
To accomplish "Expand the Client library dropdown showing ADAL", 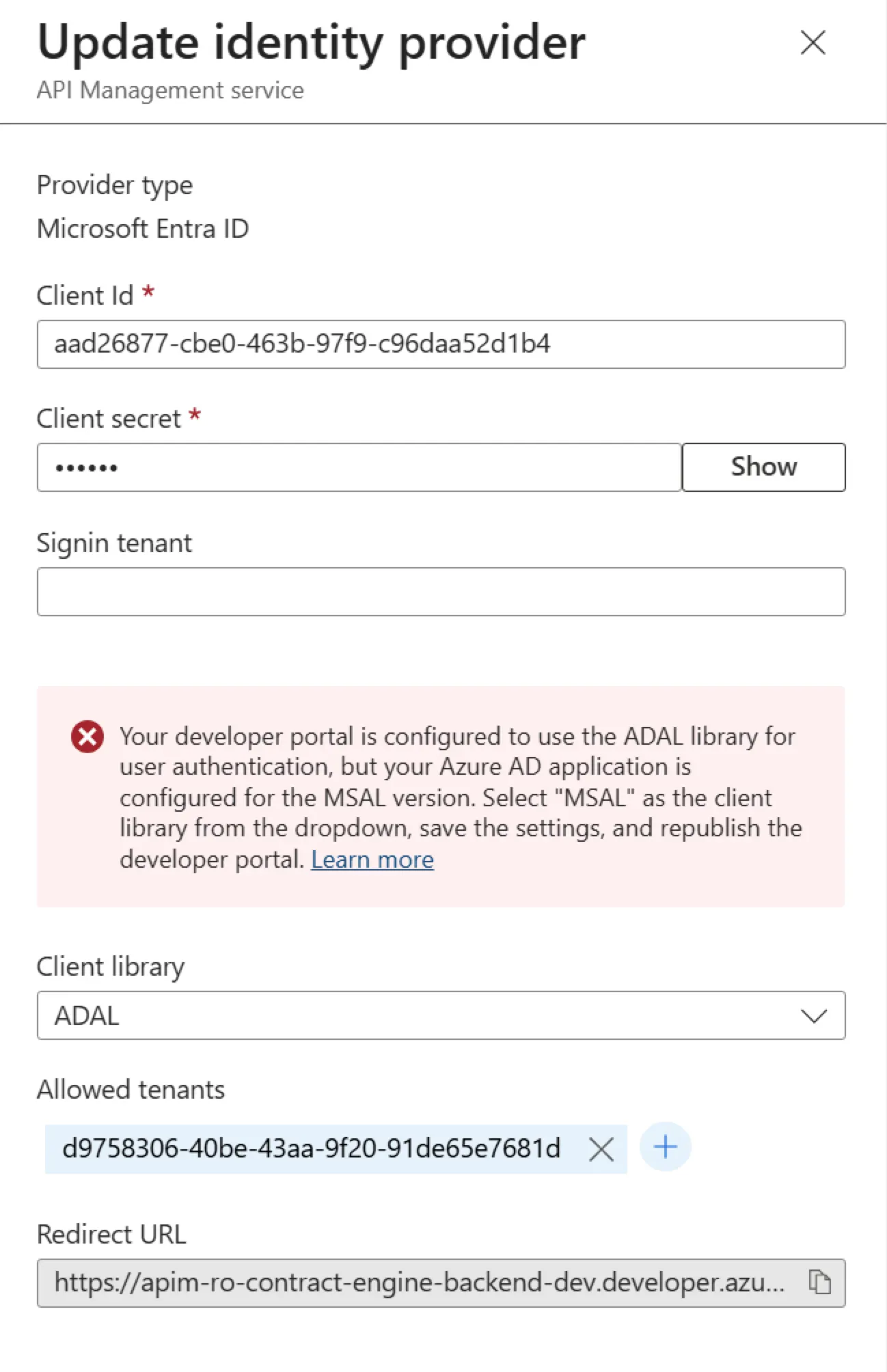I will tap(441, 1015).
